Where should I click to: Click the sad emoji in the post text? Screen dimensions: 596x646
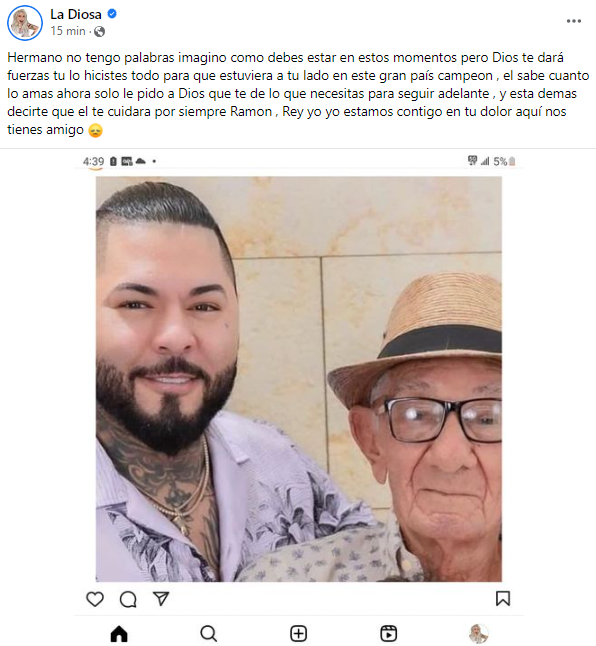[x=96, y=131]
